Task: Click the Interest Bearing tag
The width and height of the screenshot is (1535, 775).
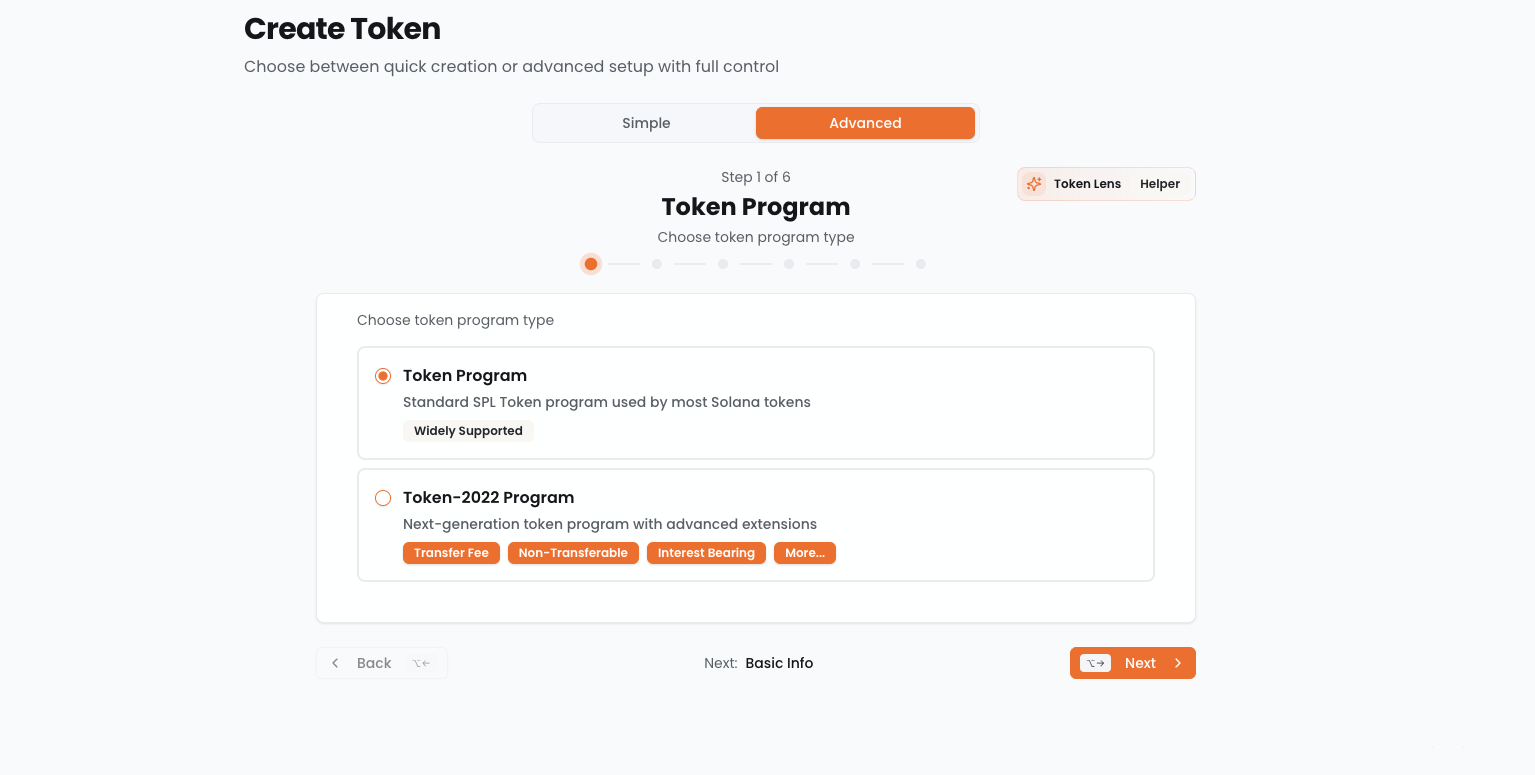Action: click(706, 553)
